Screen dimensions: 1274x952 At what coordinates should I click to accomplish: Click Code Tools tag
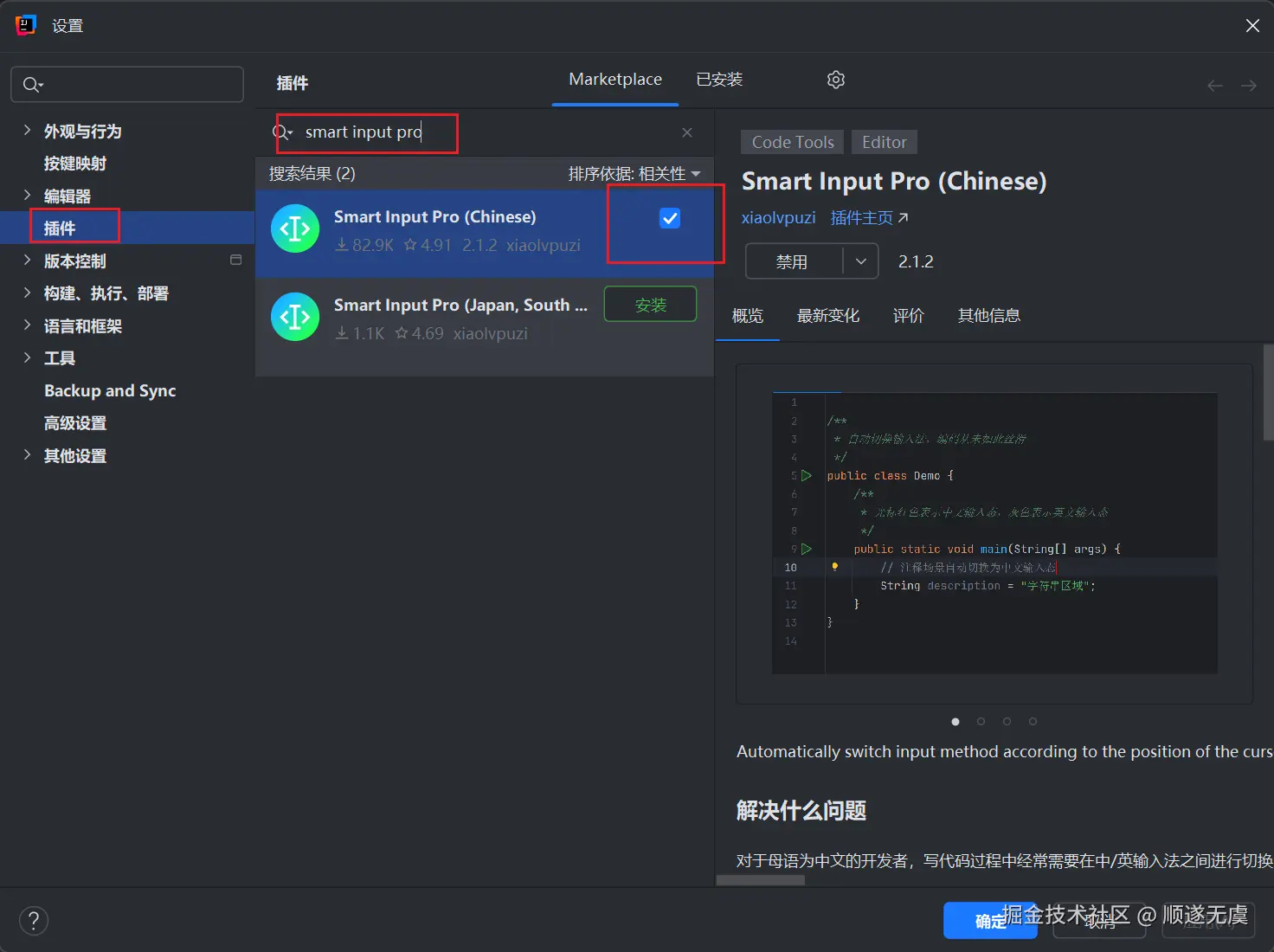pyautogui.click(x=793, y=142)
